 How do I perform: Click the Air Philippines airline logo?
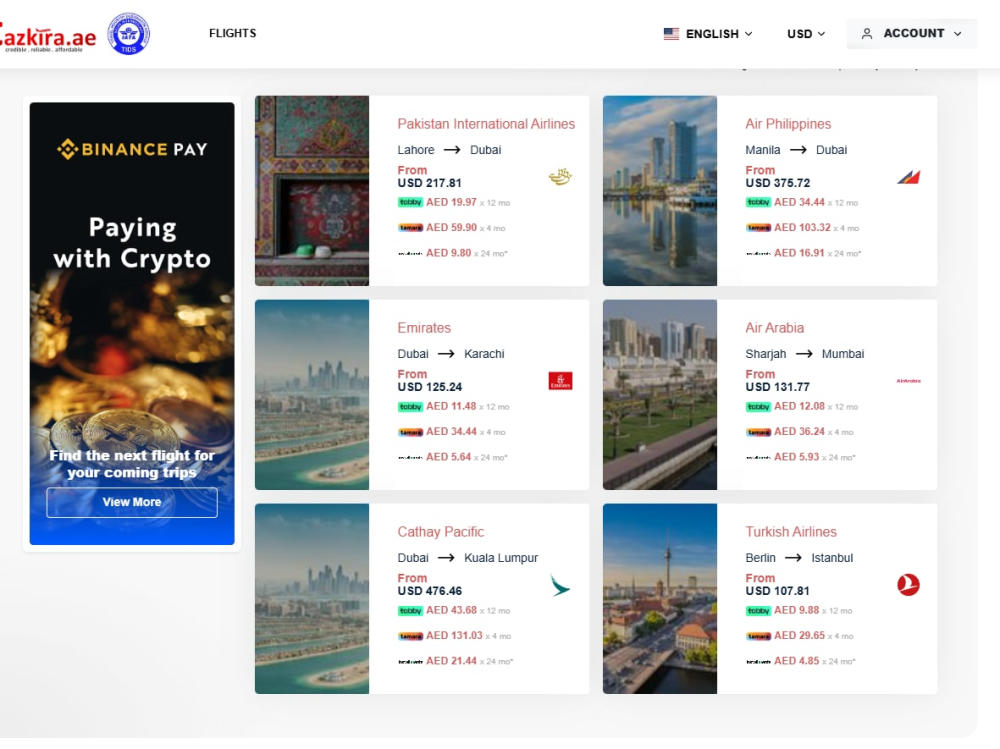908,177
